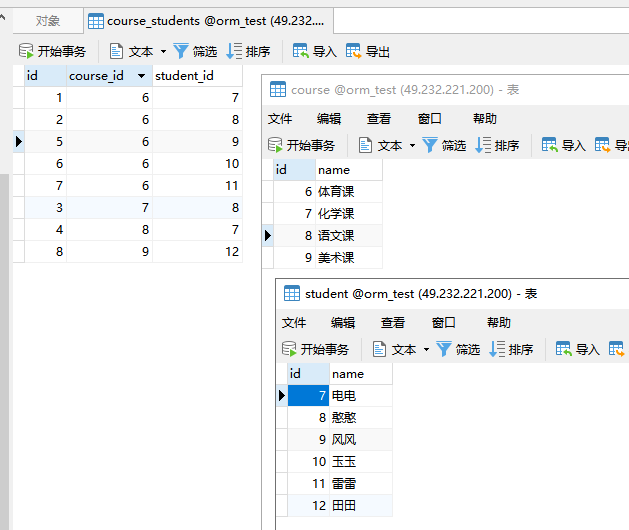Click 开始事务 label in course_students toolbar
629x530 pixels.
(x=62, y=52)
